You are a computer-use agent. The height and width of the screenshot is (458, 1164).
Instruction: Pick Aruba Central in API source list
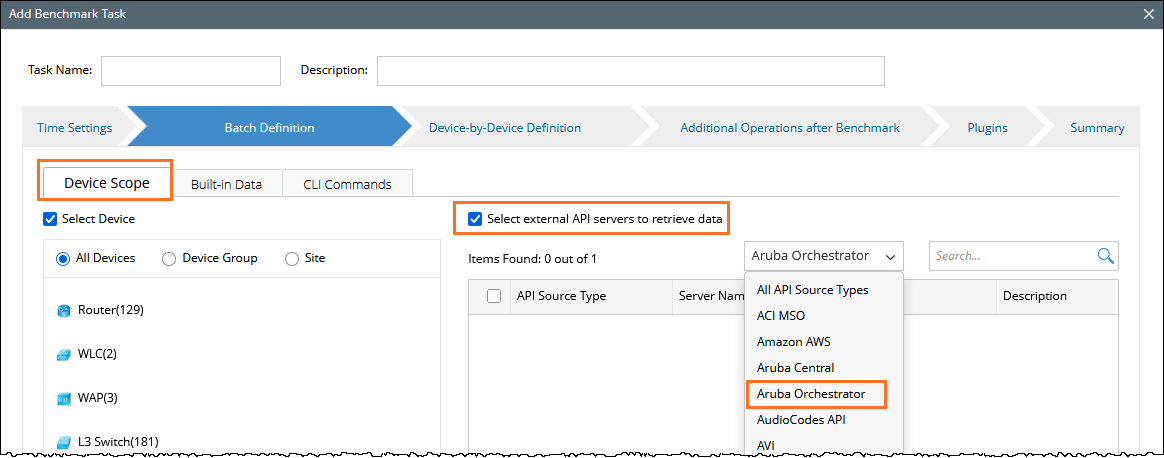[x=795, y=368]
